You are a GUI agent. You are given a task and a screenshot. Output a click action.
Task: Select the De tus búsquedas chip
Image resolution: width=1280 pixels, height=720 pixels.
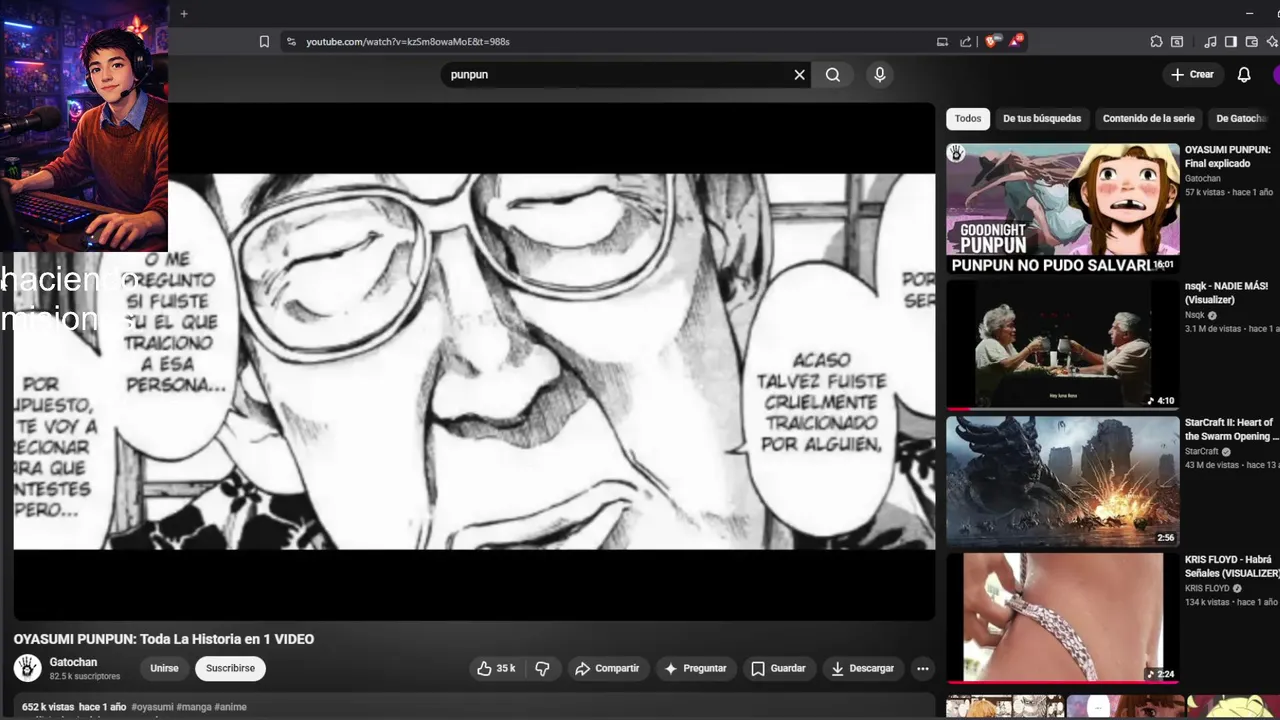pyautogui.click(x=1042, y=118)
